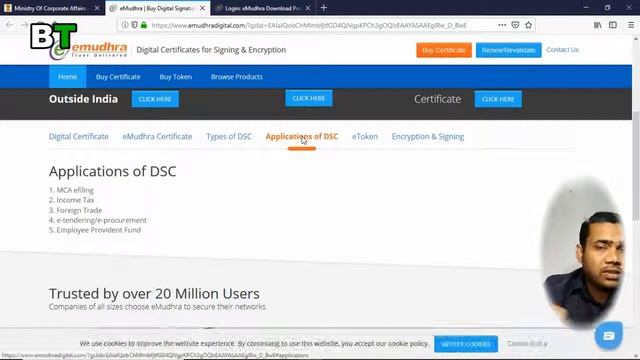View site information icon in address bar
Image resolution: width=640 pixels, height=360 pixels.
125,25
